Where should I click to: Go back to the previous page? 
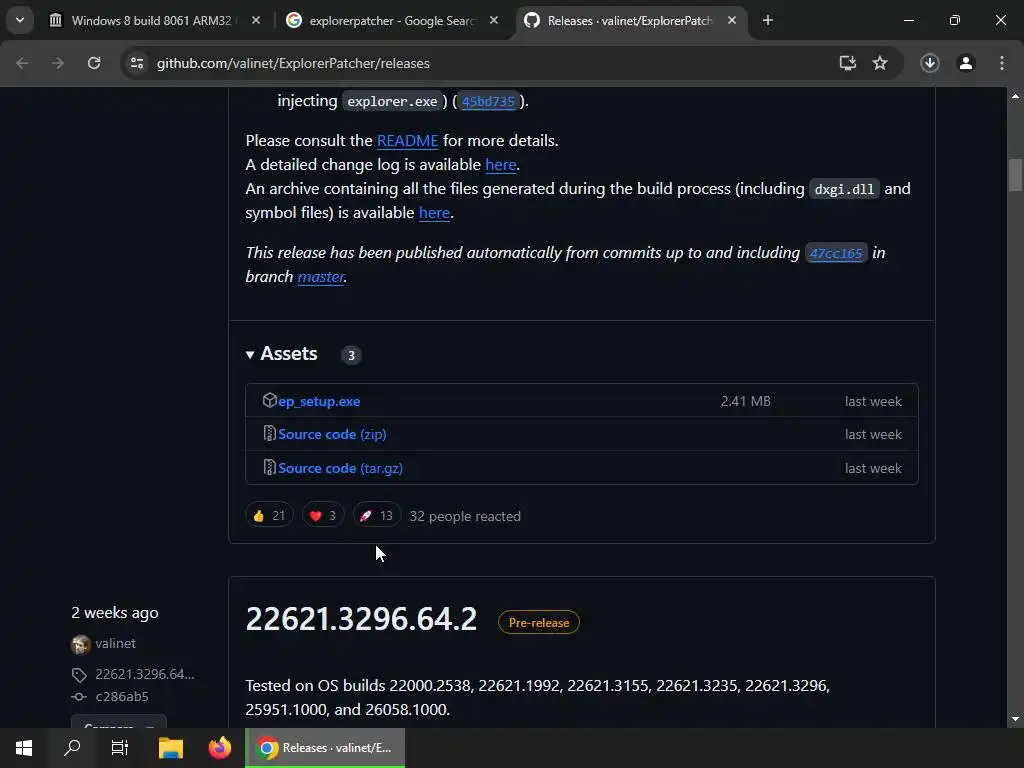(x=22, y=63)
